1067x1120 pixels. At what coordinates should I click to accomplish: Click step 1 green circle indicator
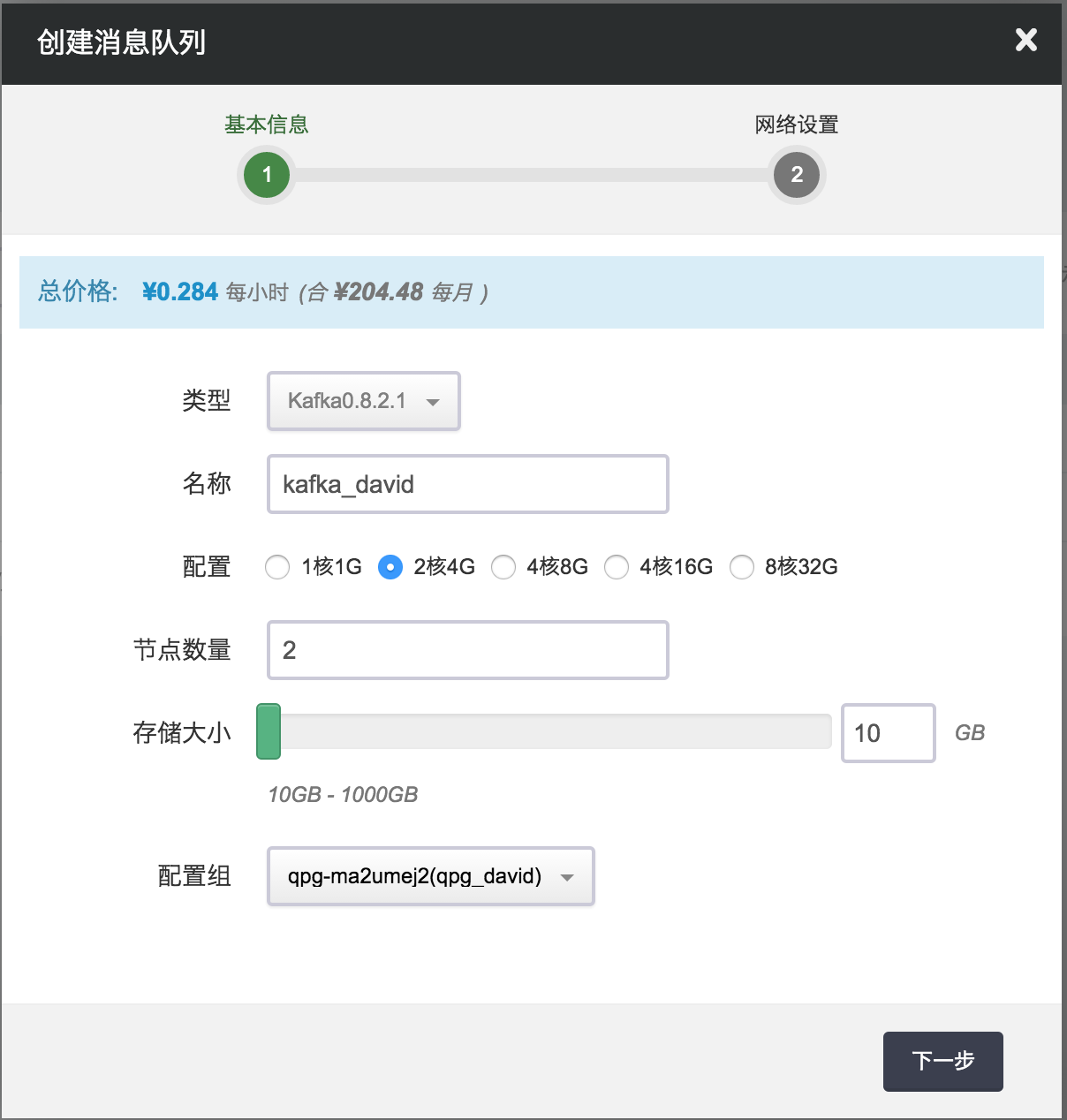coord(267,175)
